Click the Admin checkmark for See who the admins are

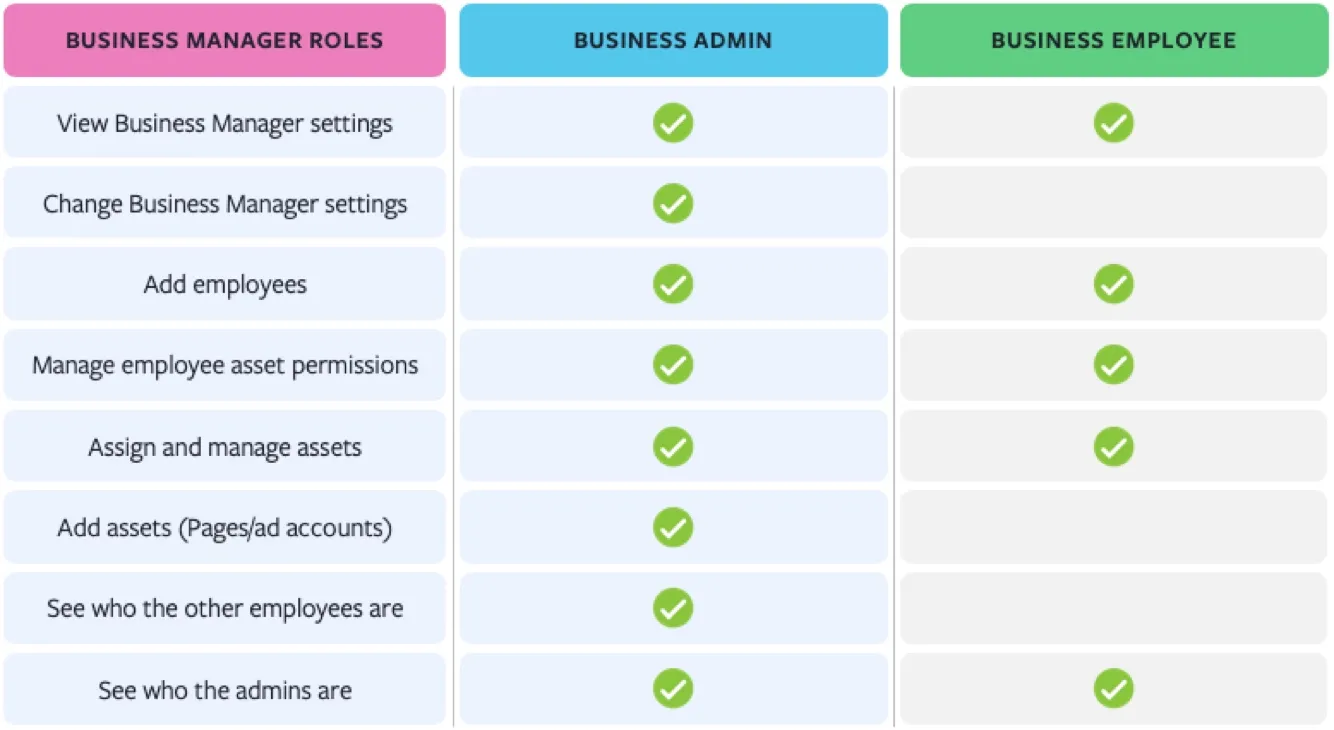(673, 689)
